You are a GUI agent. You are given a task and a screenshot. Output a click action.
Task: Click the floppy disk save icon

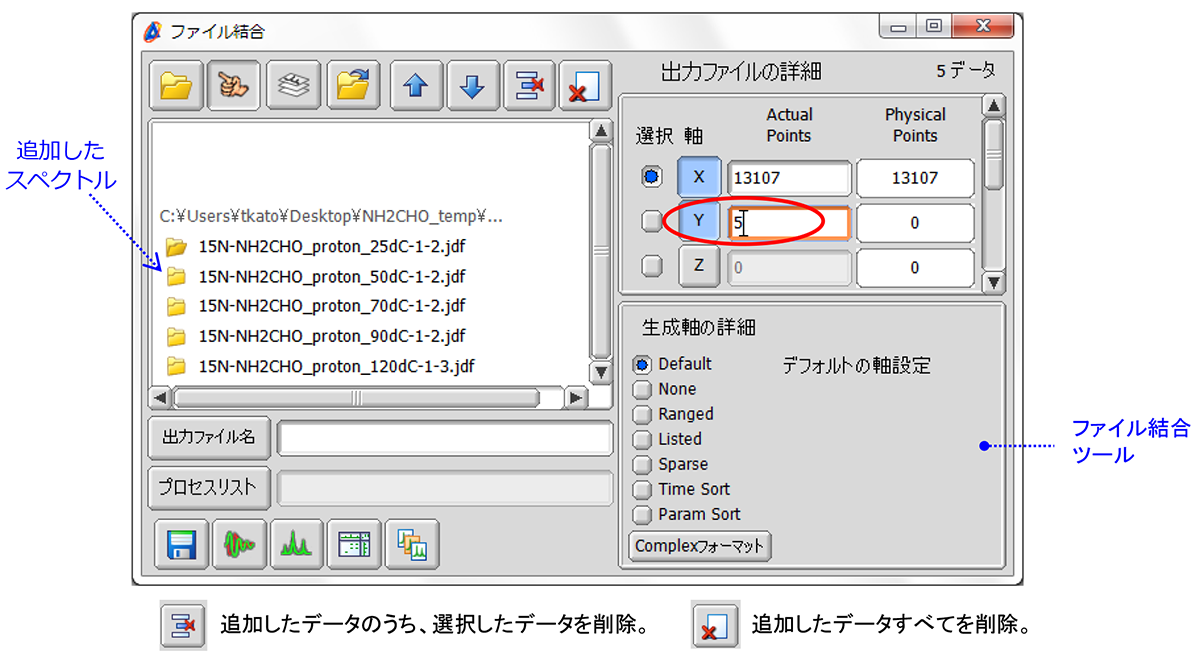click(x=181, y=544)
